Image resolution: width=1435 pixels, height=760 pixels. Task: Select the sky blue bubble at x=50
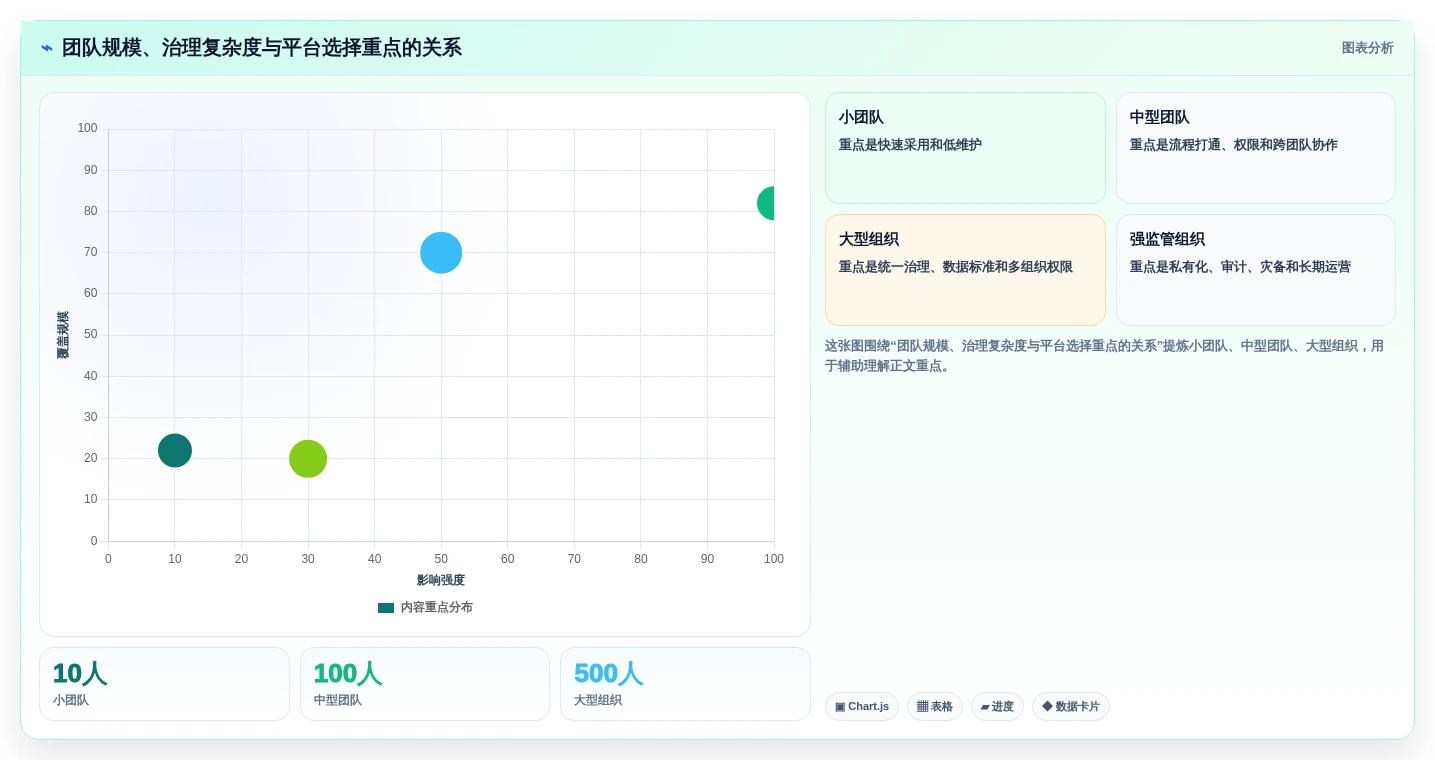coord(441,252)
